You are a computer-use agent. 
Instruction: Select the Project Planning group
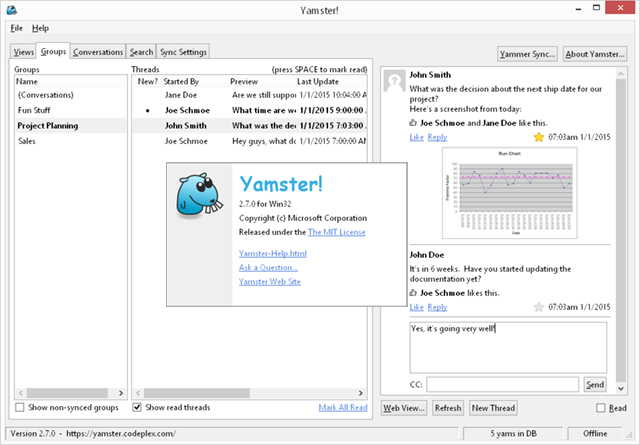coord(71,126)
